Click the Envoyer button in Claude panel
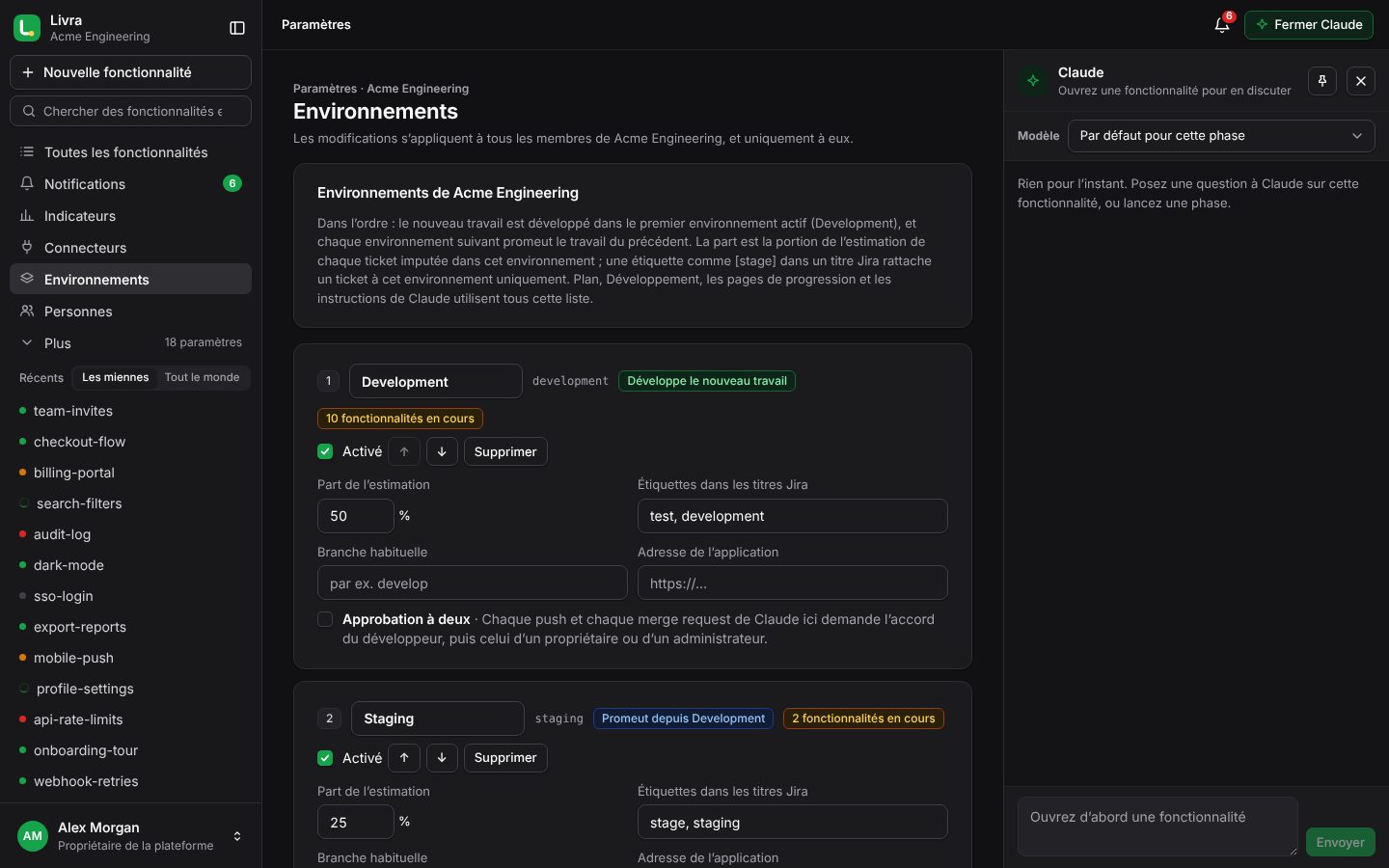 point(1341,842)
